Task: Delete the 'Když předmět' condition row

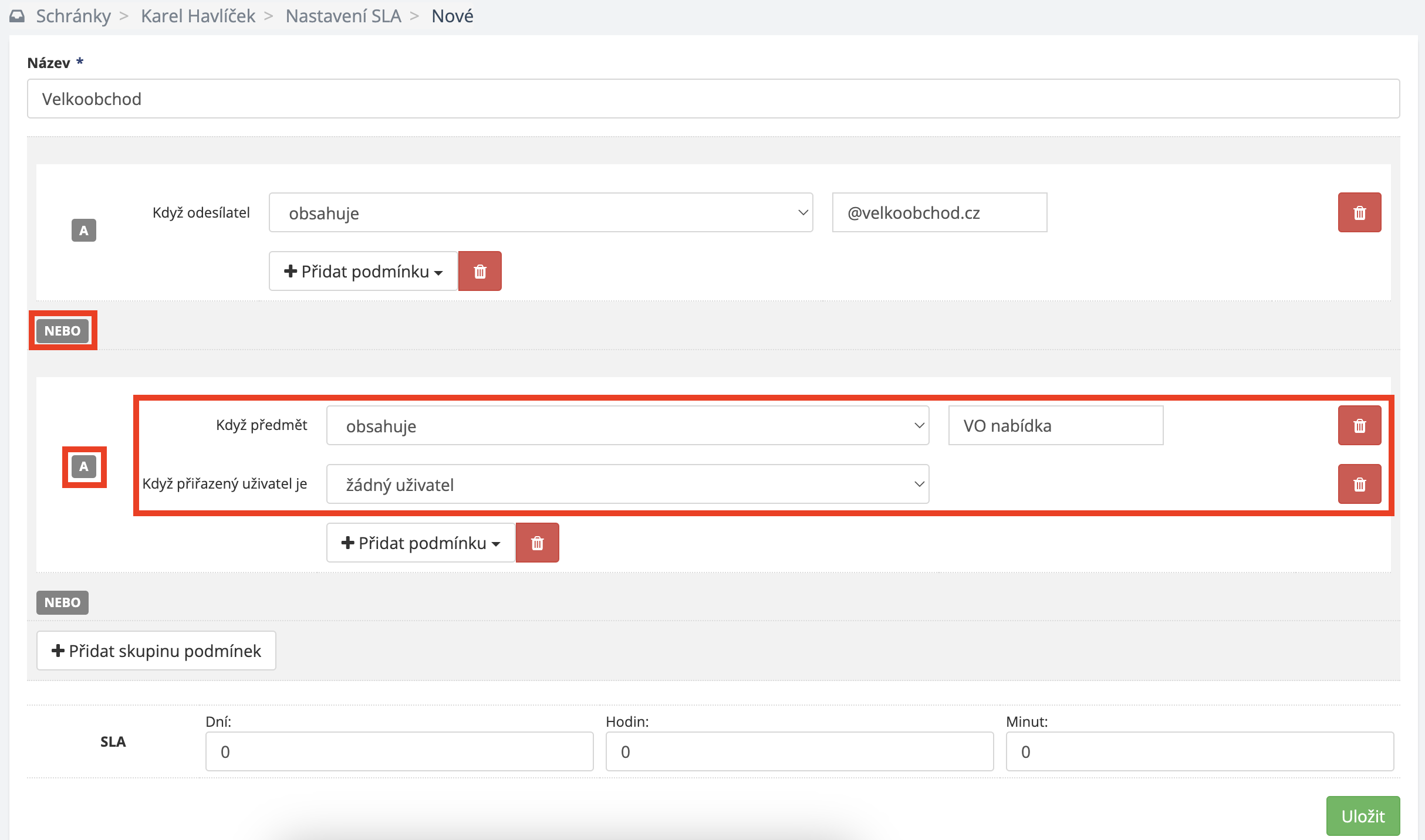Action: pyautogui.click(x=1359, y=425)
